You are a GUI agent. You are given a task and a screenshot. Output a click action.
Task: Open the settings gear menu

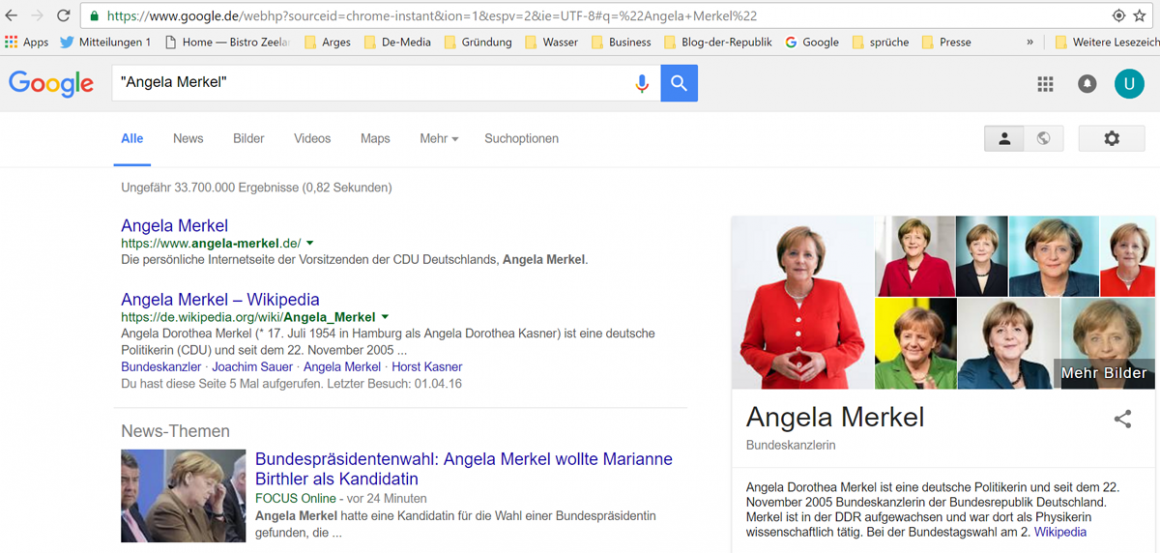click(1111, 139)
